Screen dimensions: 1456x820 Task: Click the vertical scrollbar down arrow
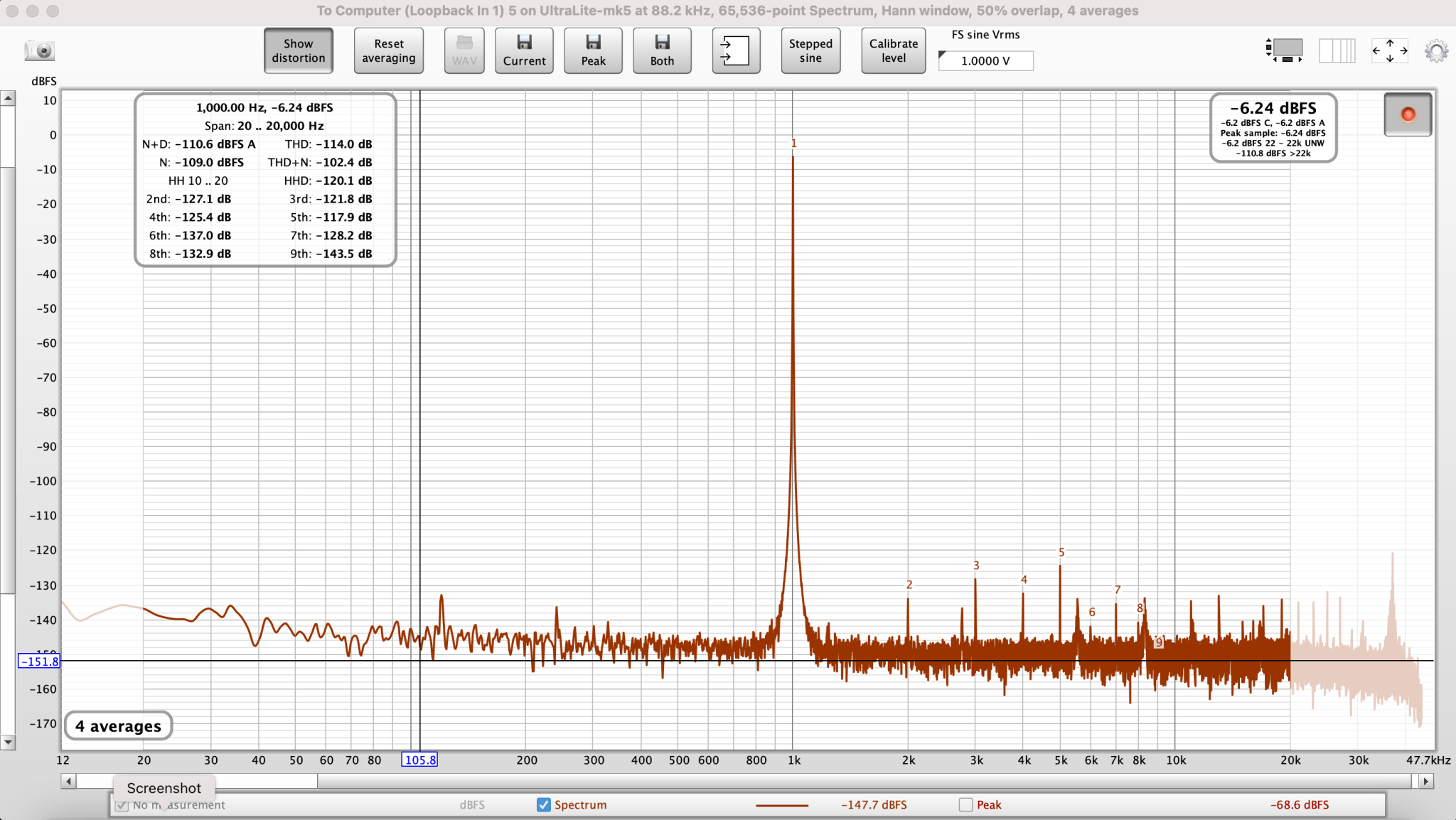[x=8, y=742]
